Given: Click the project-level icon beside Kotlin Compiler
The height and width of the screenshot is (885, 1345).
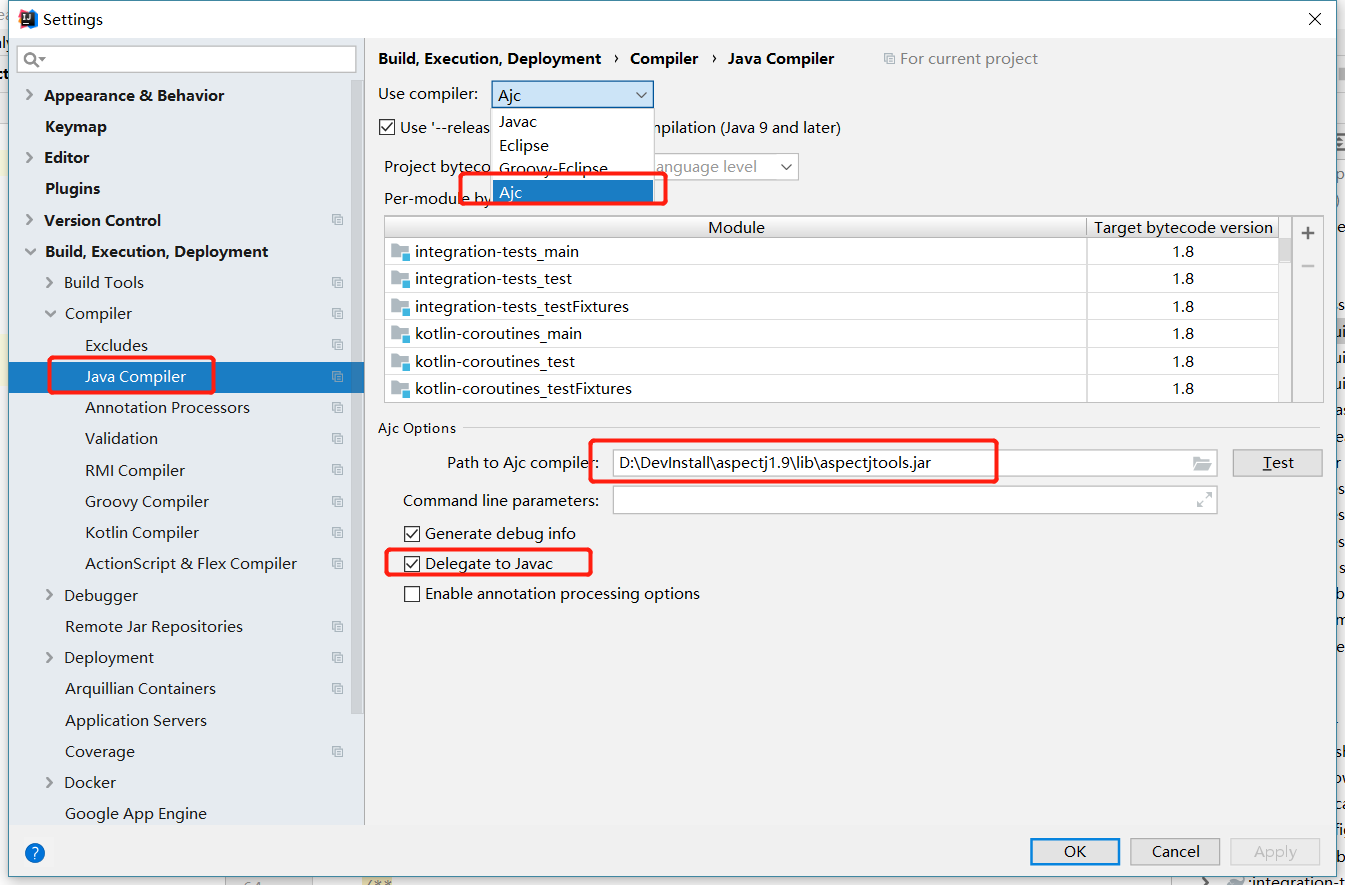Looking at the screenshot, I should point(337,533).
